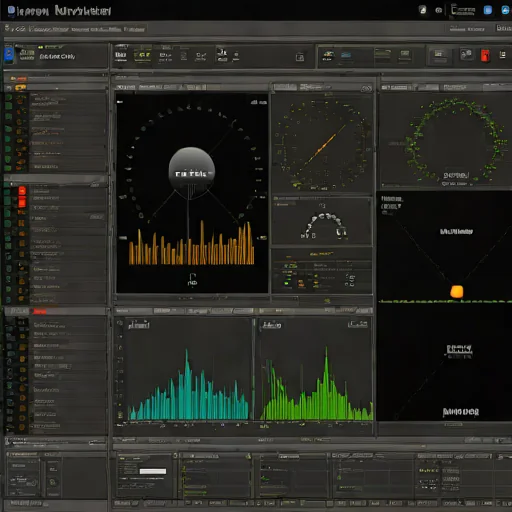512x512 pixels.
Task: Click the window icon at the main toolbar's right end
Action: pos(300,57)
